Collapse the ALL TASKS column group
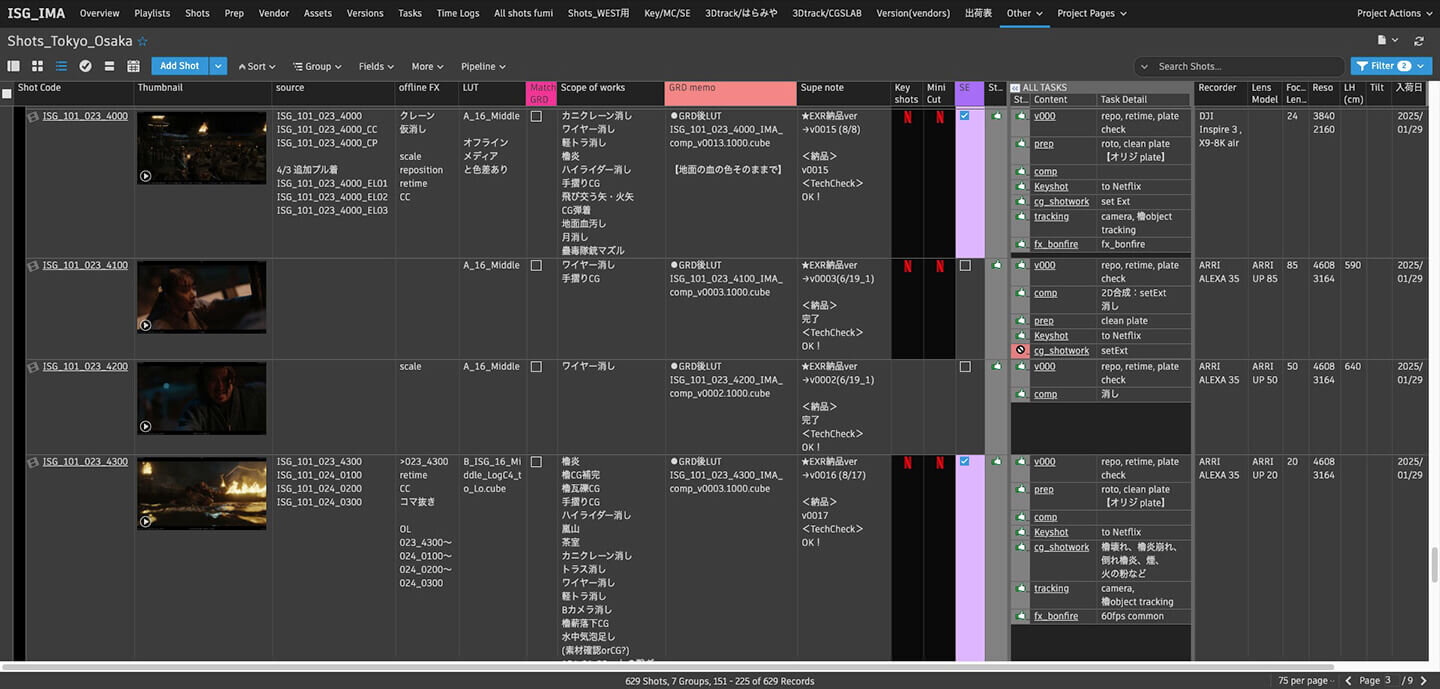Image resolution: width=1440 pixels, height=689 pixels. 1015,88
